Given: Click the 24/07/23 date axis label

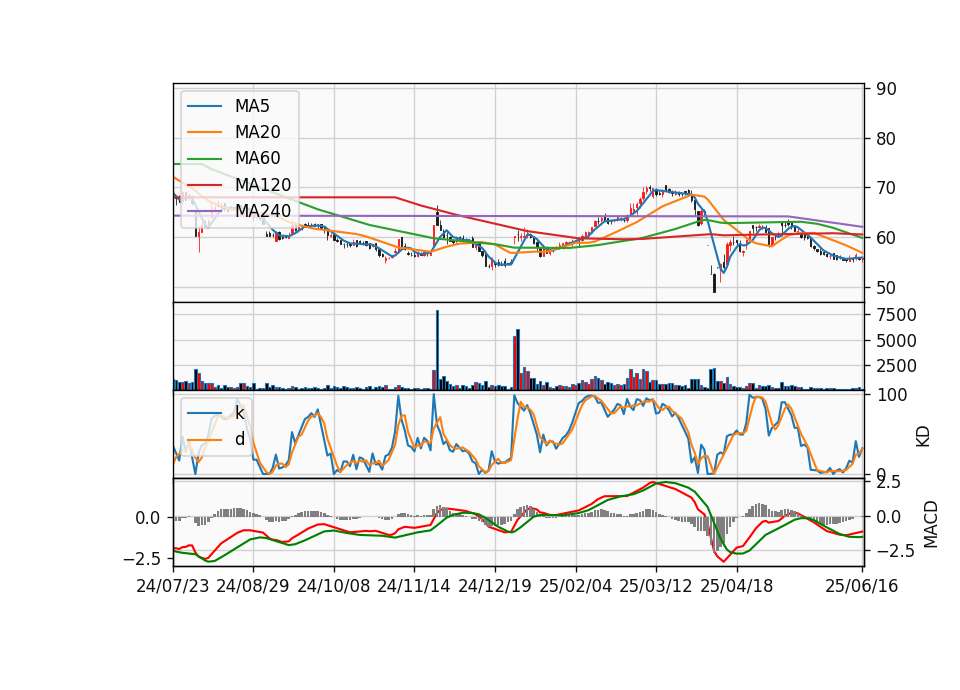Looking at the screenshot, I should click(x=173, y=586).
